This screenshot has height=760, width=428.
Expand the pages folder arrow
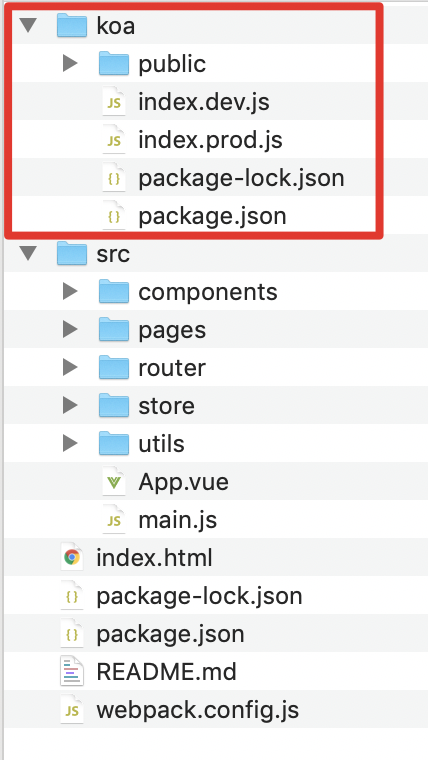point(70,330)
